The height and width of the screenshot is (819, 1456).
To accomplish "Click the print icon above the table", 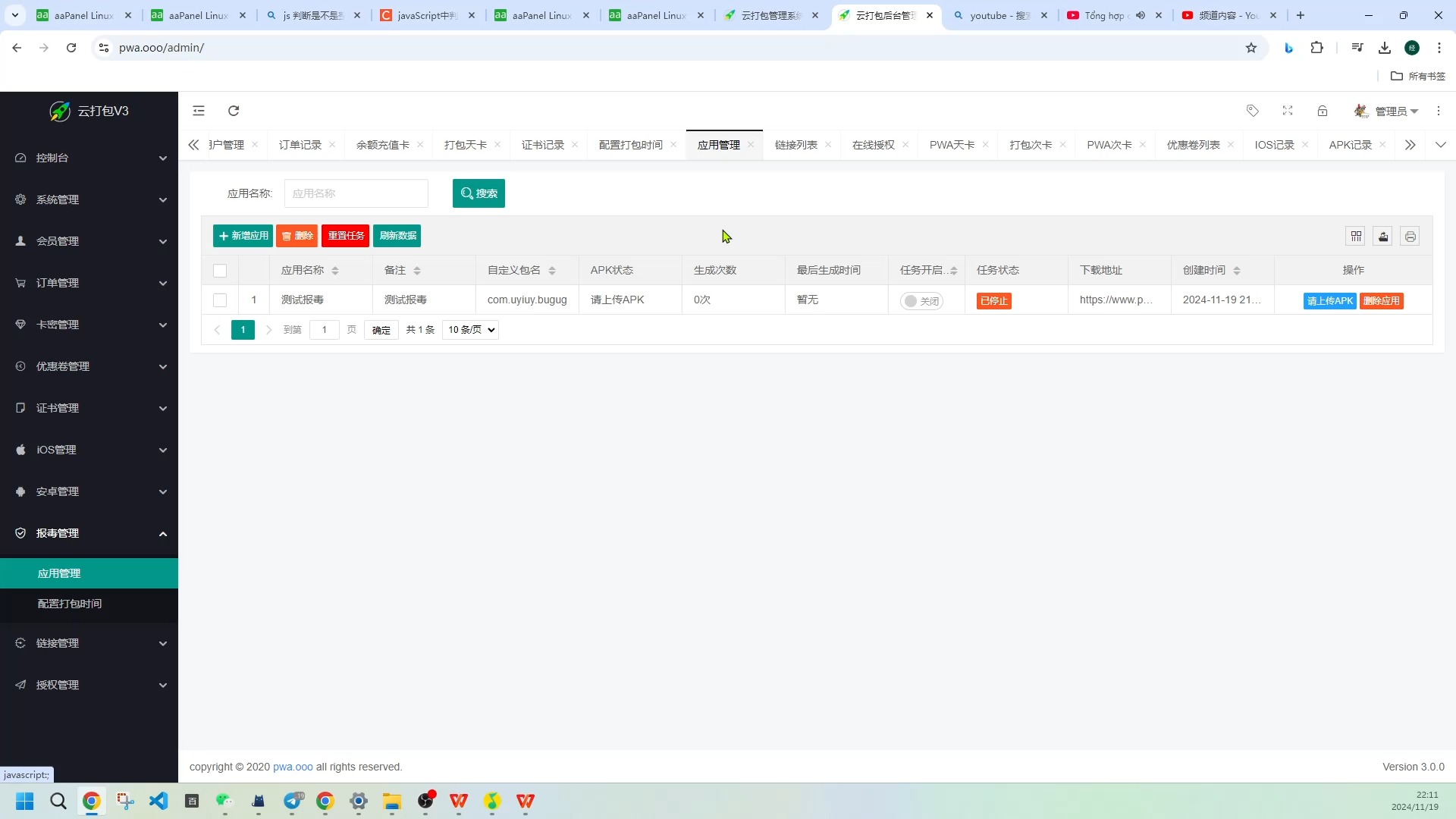I will (1410, 236).
